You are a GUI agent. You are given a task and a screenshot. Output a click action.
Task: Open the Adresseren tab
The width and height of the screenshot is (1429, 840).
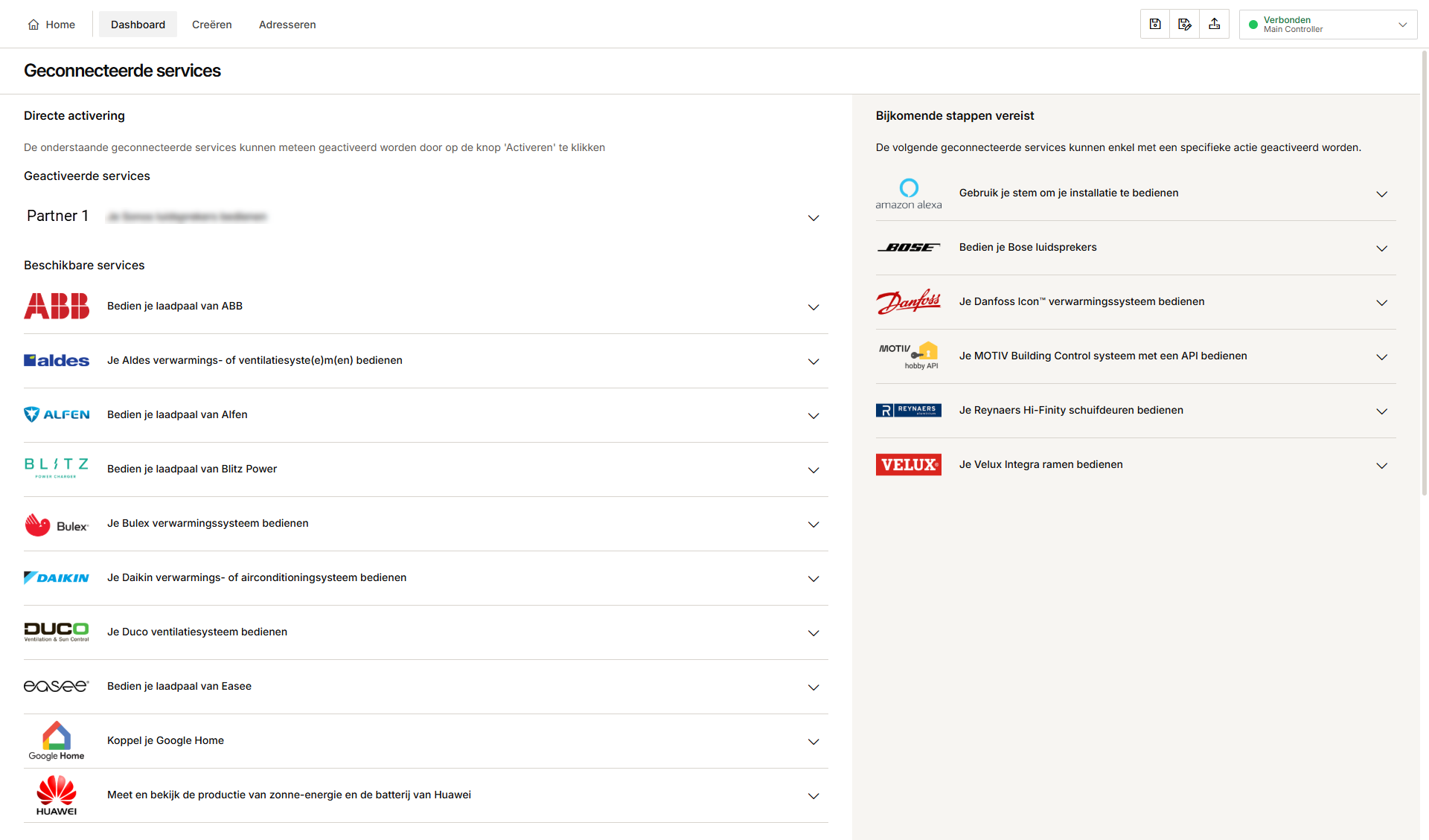click(x=287, y=25)
